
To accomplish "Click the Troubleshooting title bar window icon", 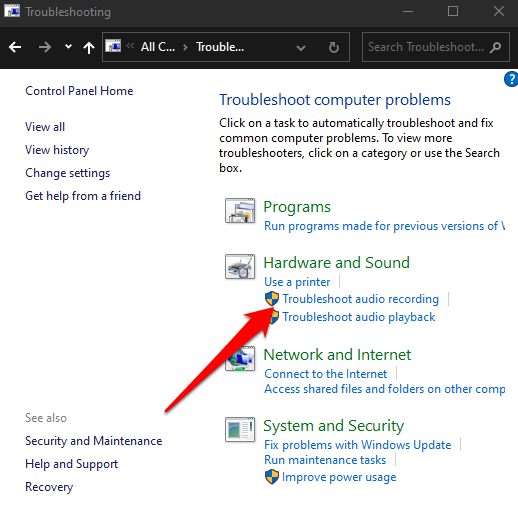I will (x=12, y=11).
